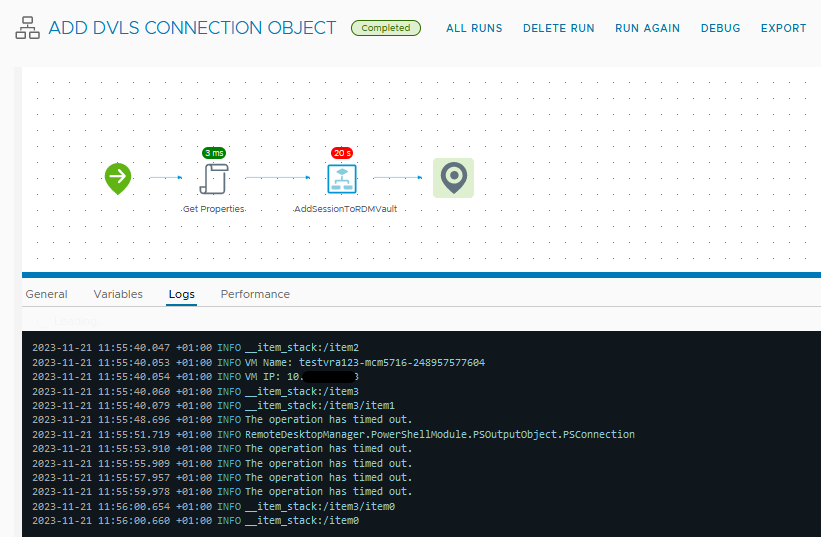Switch to the General tab
Viewport: 821px width, 537px height.
pyautogui.click(x=47, y=294)
